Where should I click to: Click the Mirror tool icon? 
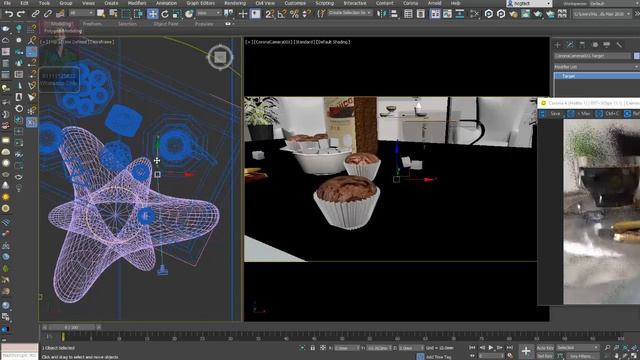coord(382,14)
